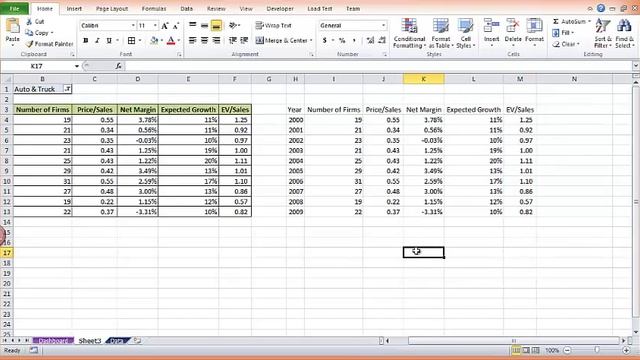Click the zoom slider handle
Viewport: 640px width, 360px height.
(597, 350)
